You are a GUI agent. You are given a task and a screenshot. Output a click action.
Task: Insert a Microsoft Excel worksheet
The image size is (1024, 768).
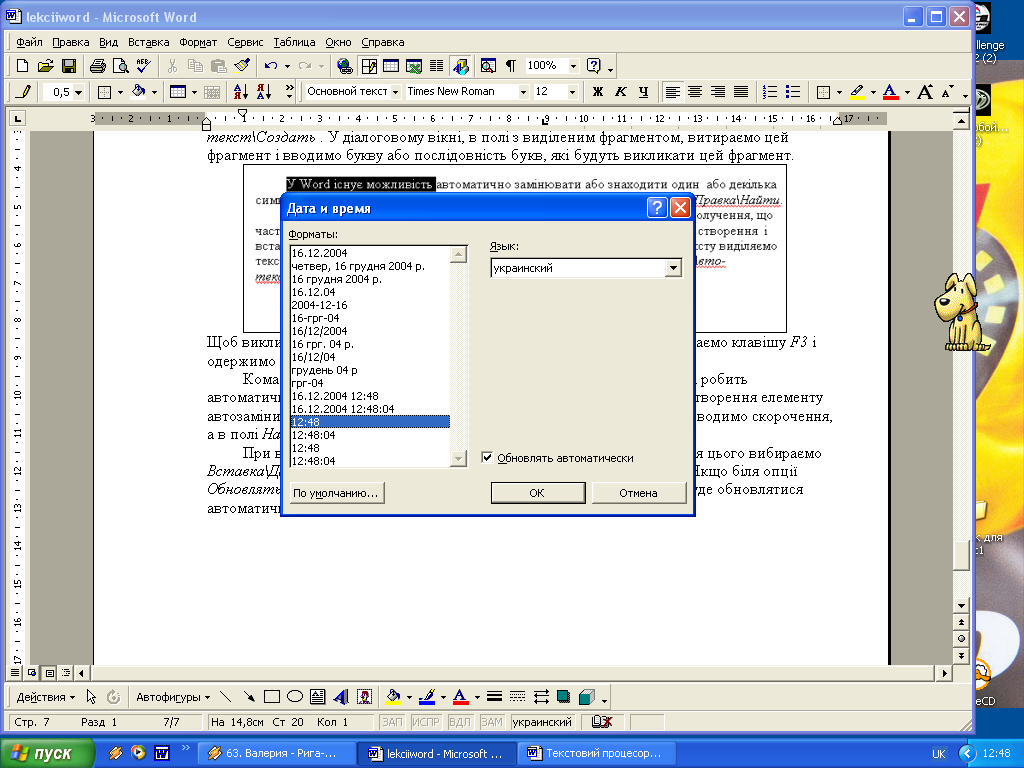(x=414, y=65)
